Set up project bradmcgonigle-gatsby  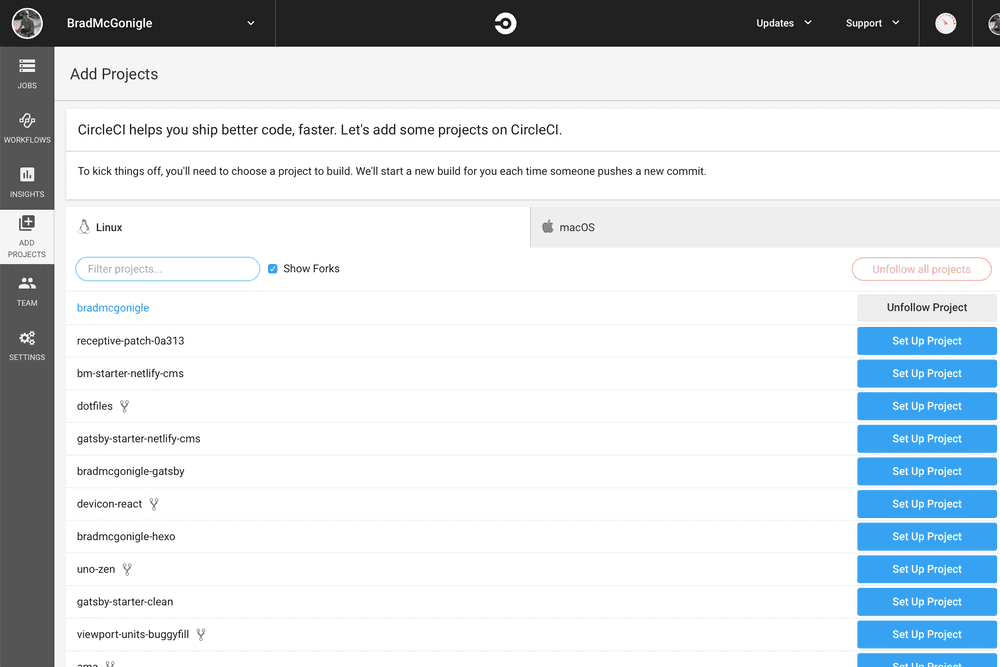pyautogui.click(x=927, y=471)
